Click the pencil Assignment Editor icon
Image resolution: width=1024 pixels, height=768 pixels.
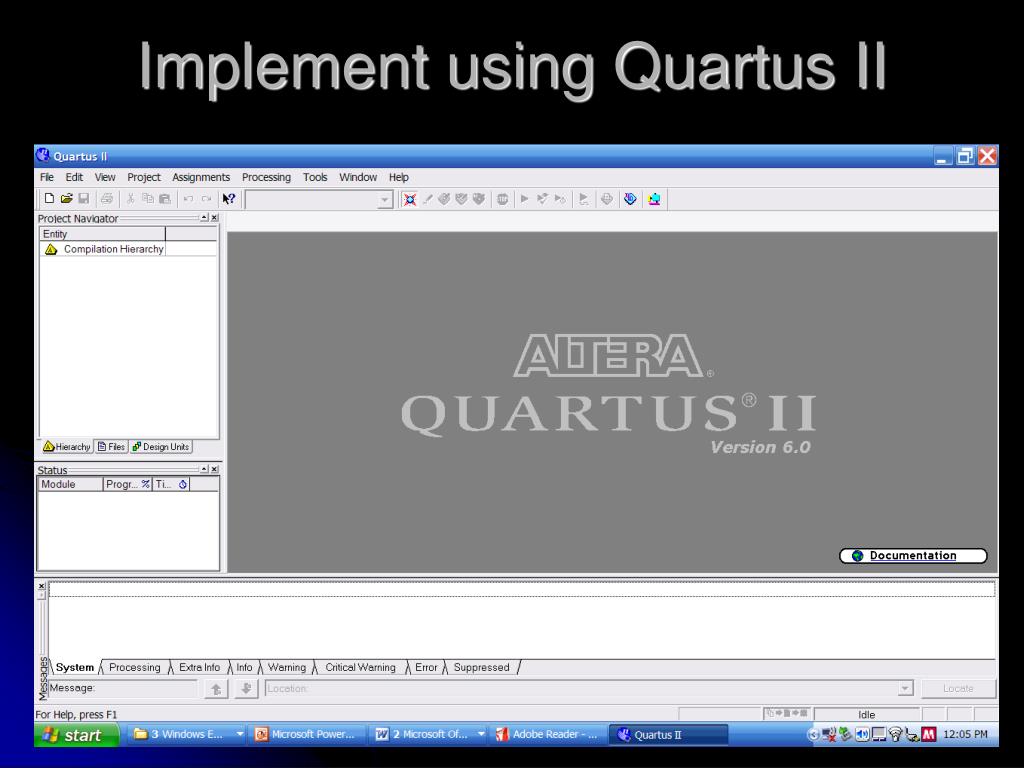428,199
